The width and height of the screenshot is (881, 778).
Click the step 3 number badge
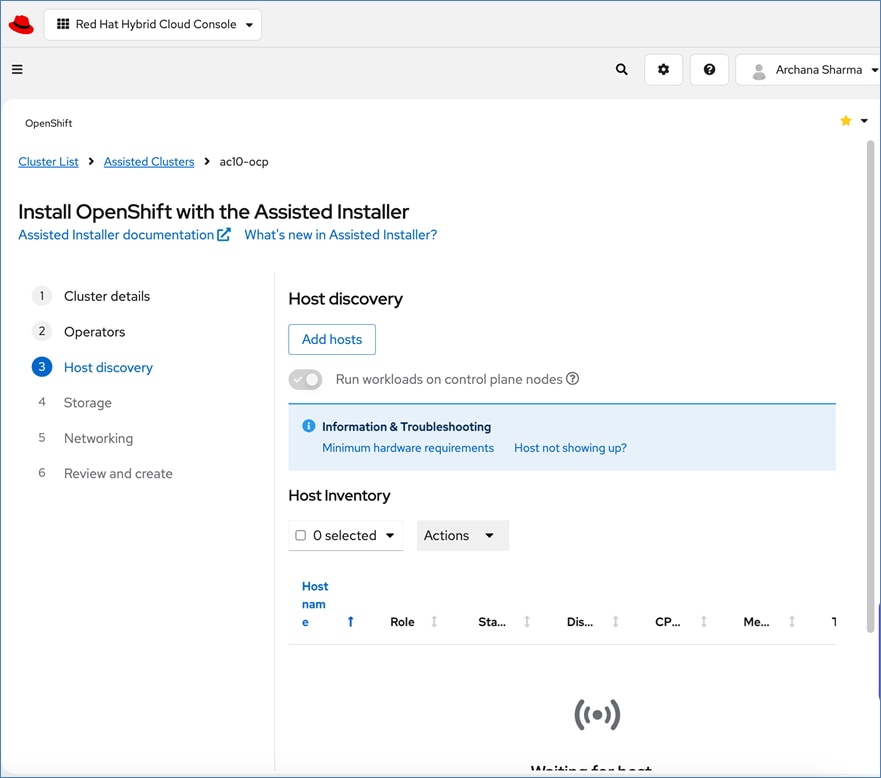click(x=42, y=367)
